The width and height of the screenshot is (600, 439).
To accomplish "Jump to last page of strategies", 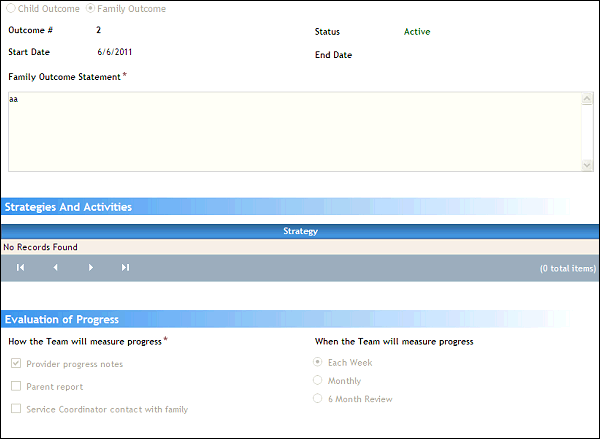I will click(x=125, y=268).
